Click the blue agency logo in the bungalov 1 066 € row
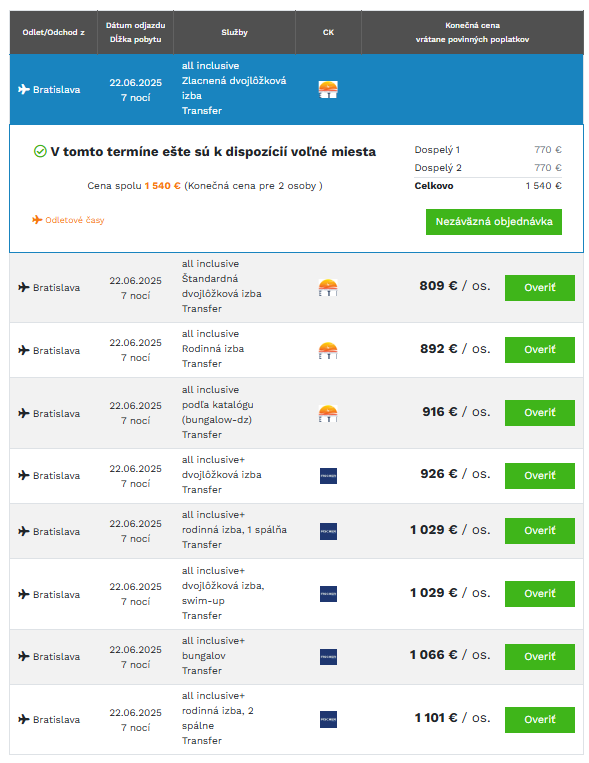This screenshot has height=763, width=589. coord(328,656)
